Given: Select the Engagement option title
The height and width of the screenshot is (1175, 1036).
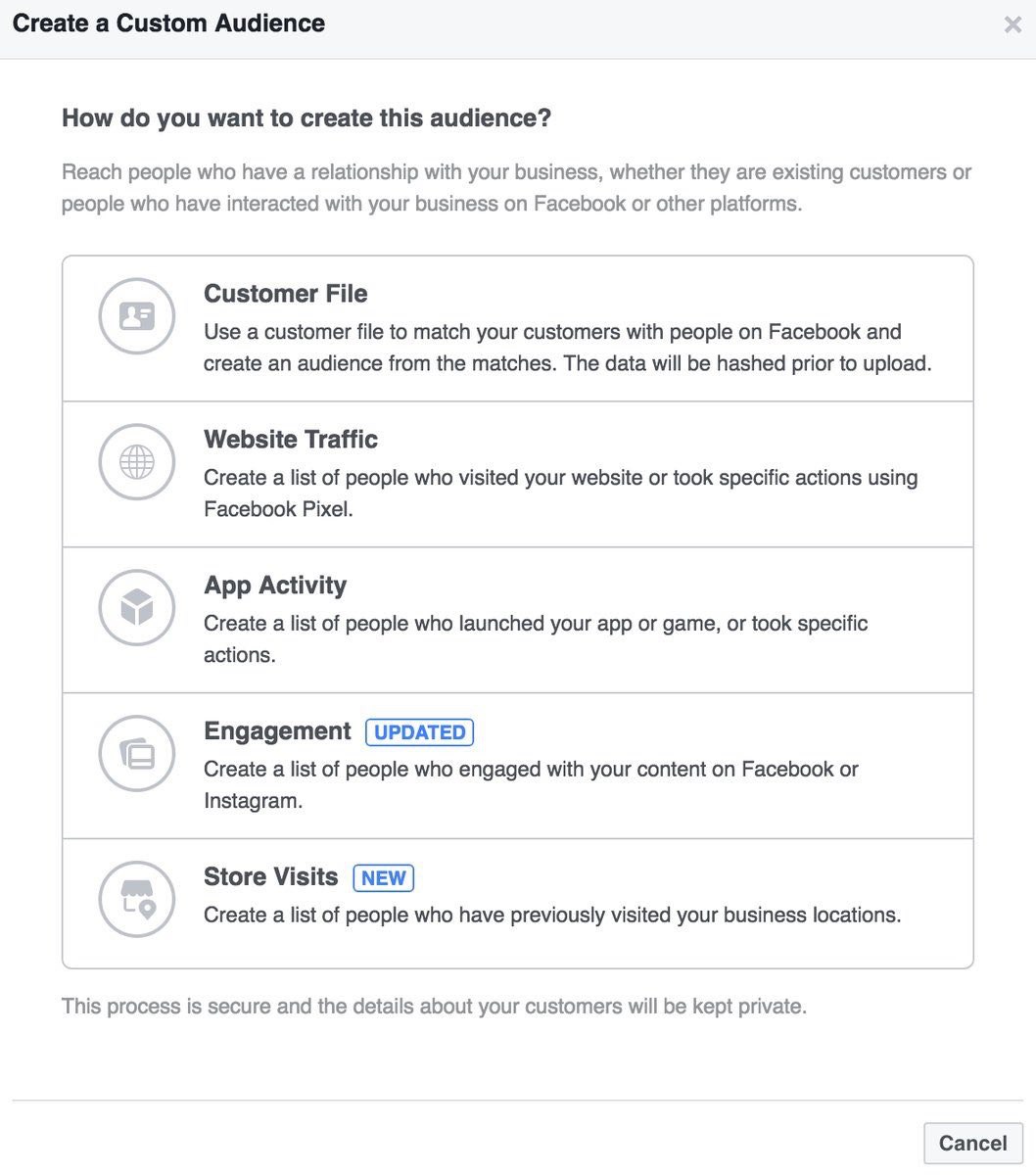Looking at the screenshot, I should coord(277,731).
